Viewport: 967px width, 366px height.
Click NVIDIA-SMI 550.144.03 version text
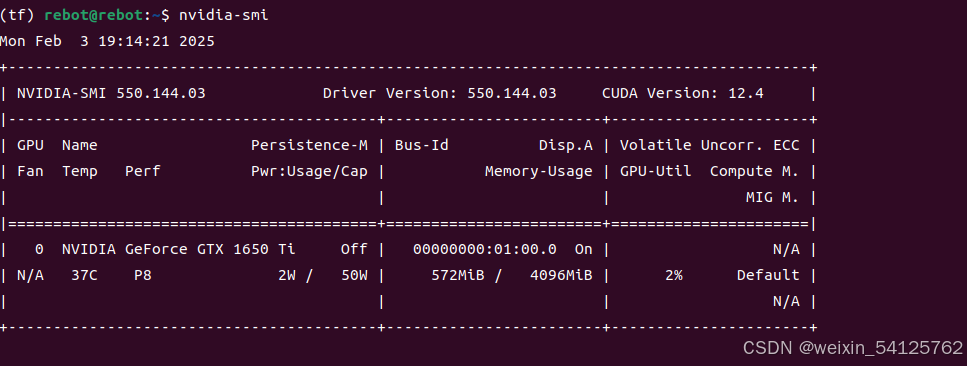111,94
